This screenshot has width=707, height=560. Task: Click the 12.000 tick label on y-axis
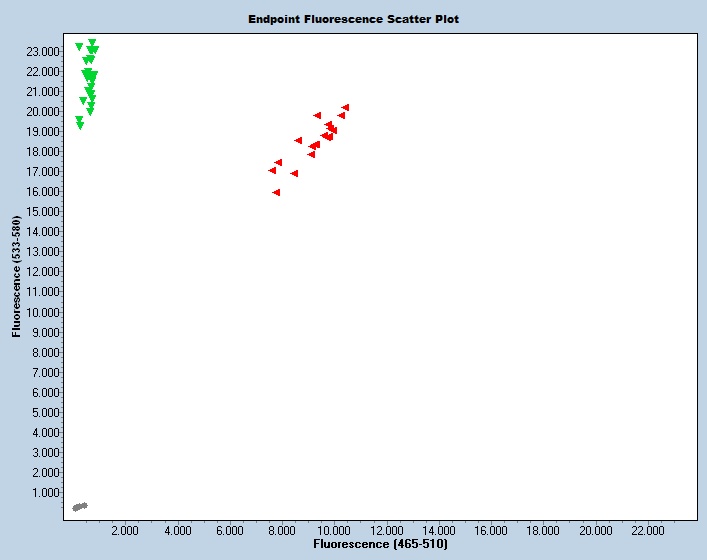[43, 272]
